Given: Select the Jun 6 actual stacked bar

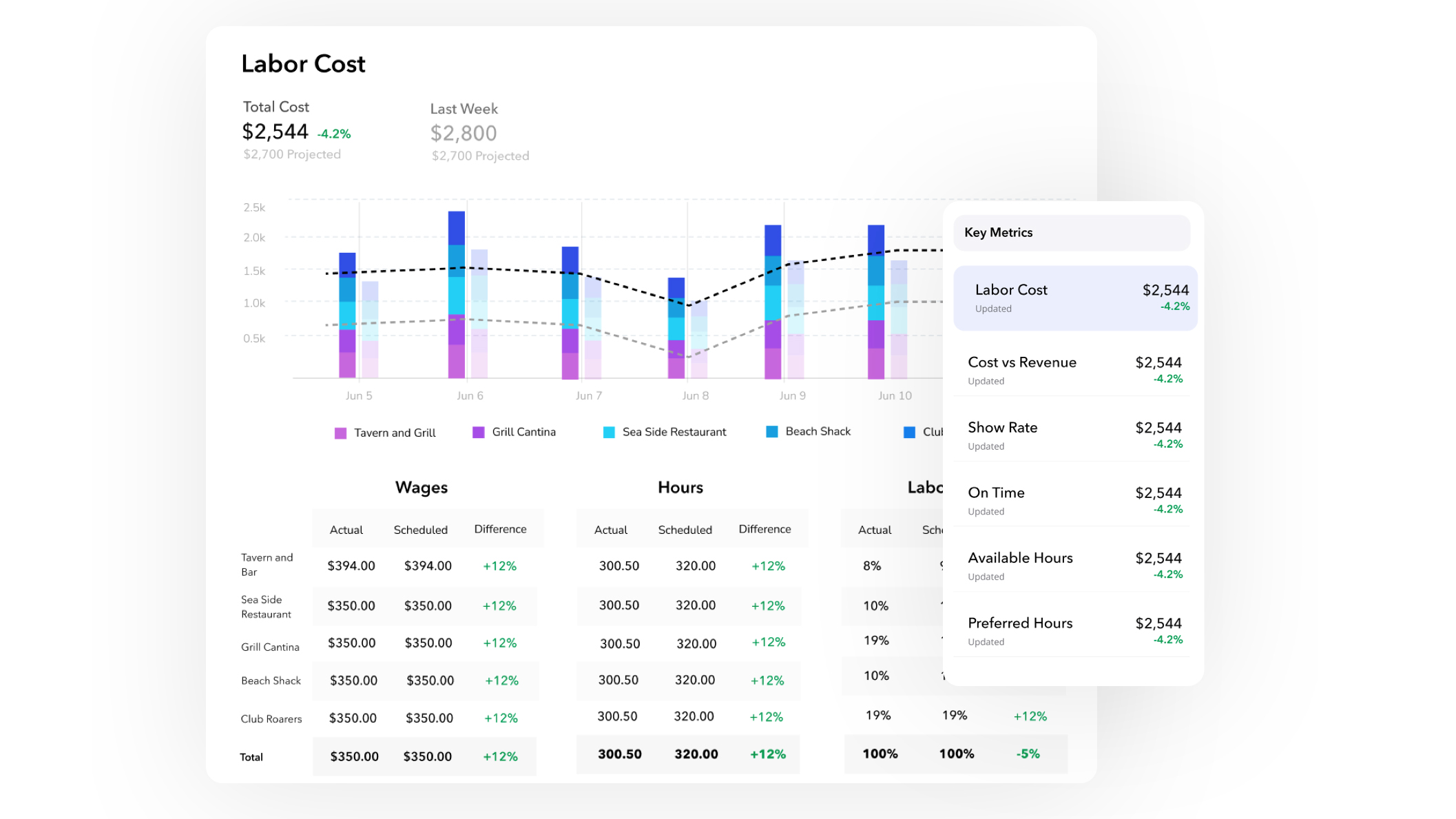Looking at the screenshot, I should (x=457, y=295).
